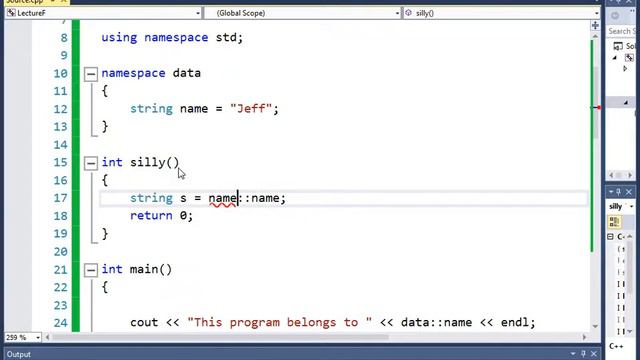Click the underlined 'name' error on line 17
The height and width of the screenshot is (360, 640).
[222, 198]
